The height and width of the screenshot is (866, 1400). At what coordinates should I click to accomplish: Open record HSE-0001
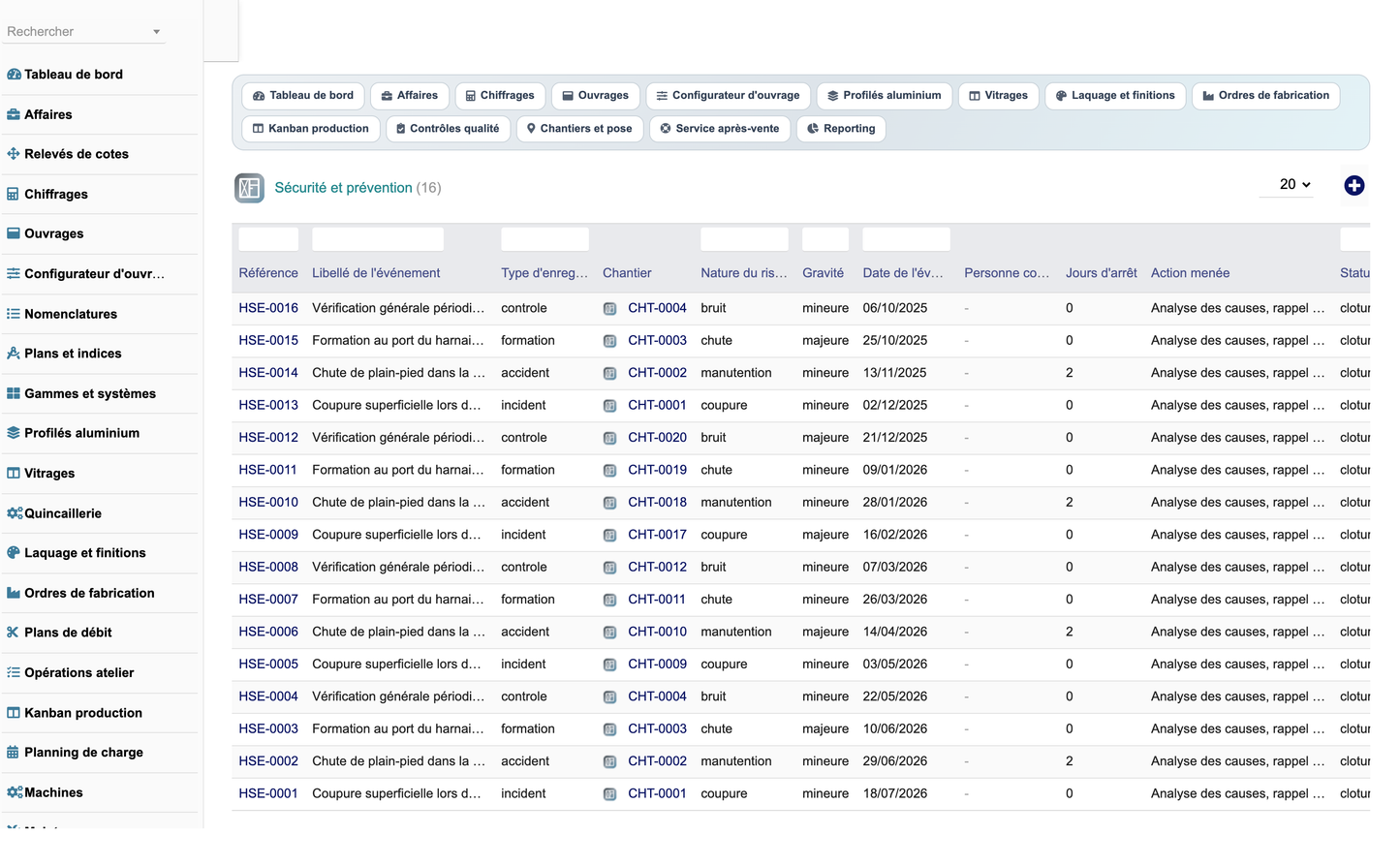coord(268,793)
